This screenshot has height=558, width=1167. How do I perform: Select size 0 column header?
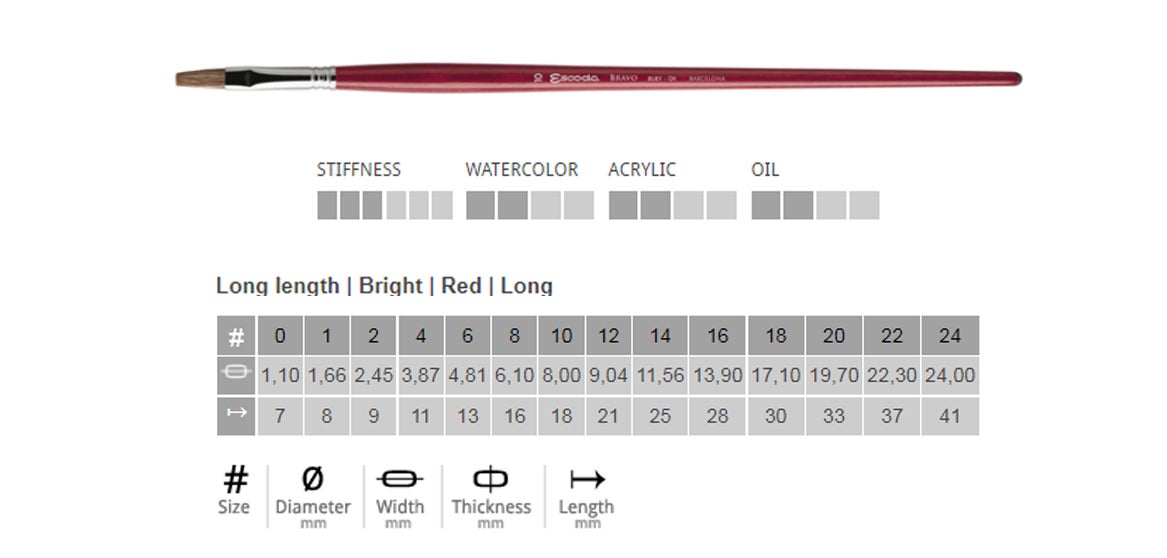280,336
